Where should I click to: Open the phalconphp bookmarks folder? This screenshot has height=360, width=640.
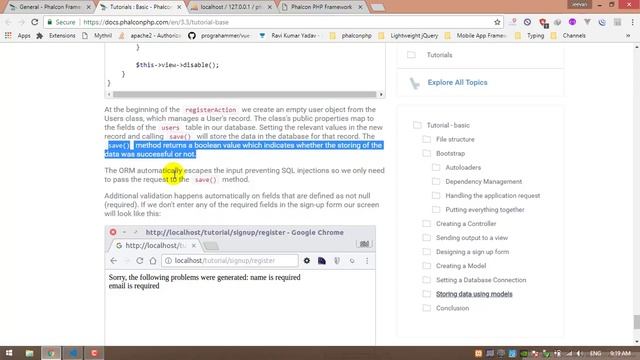click(x=351, y=36)
